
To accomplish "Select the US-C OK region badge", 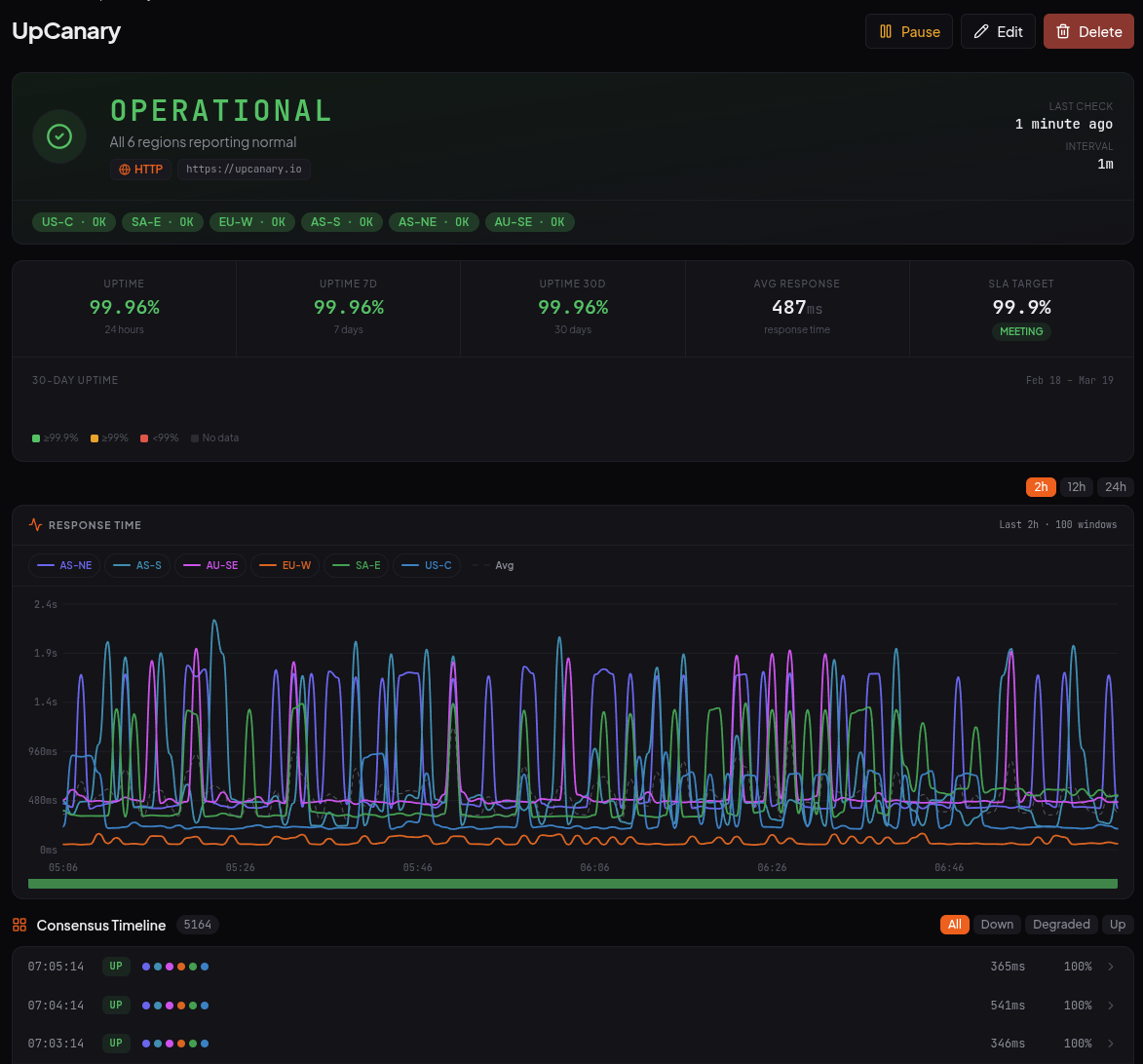I will 74,222.
